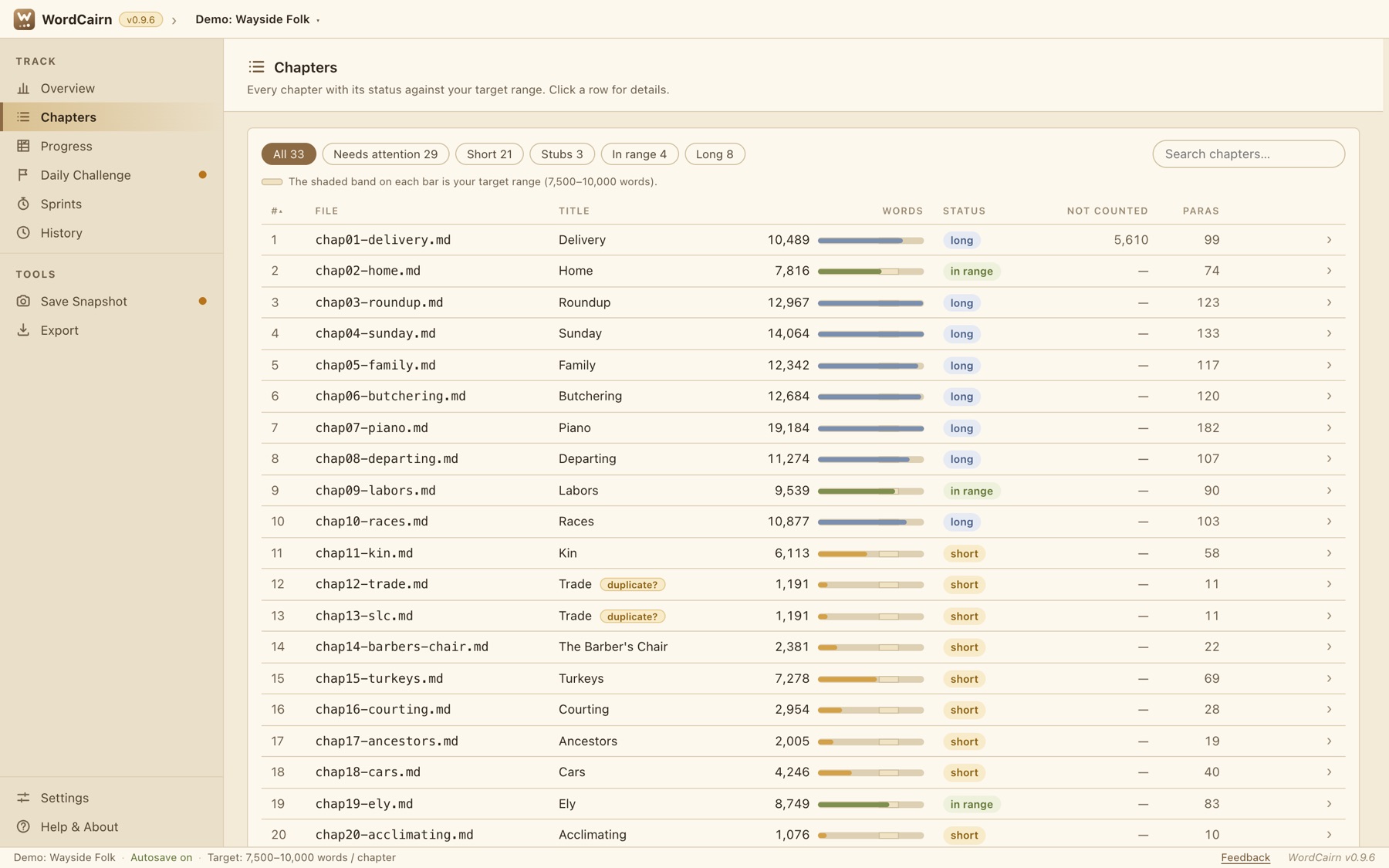Click the Save Snapshot camera icon
Viewport: 1389px width, 868px height.
tap(23, 301)
